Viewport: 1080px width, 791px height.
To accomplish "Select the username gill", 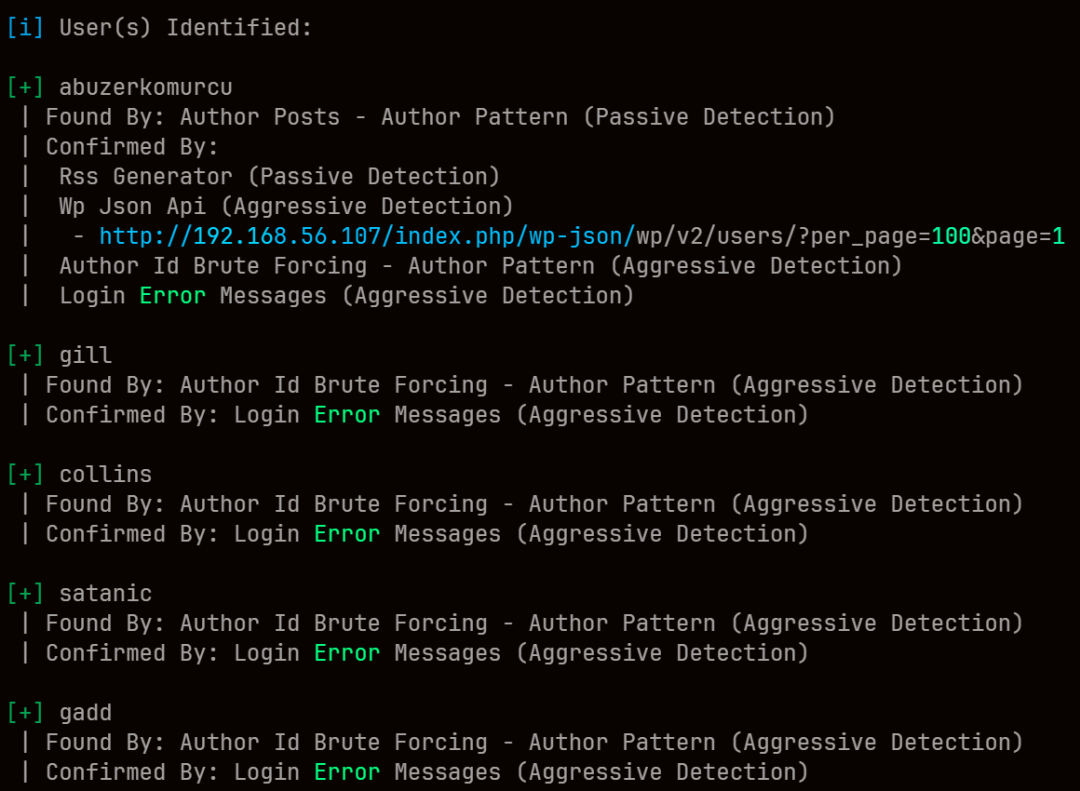I will pos(85,356).
